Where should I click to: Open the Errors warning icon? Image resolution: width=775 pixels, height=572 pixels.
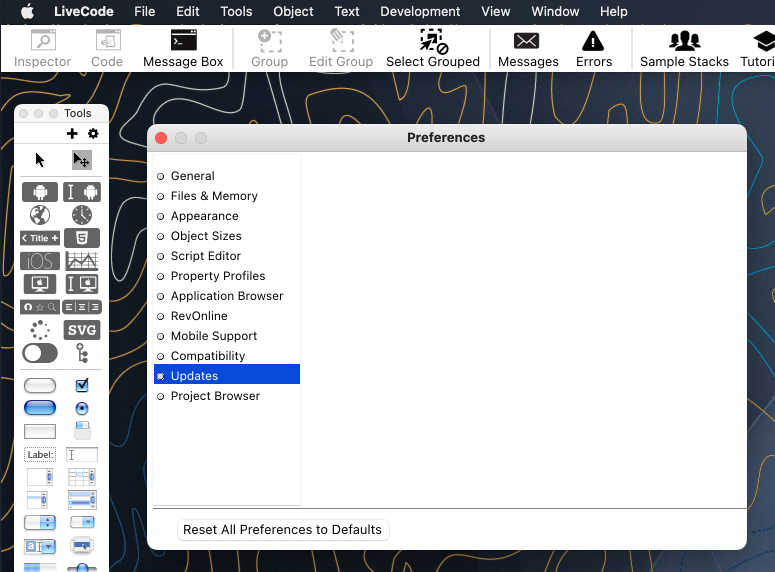594,48
